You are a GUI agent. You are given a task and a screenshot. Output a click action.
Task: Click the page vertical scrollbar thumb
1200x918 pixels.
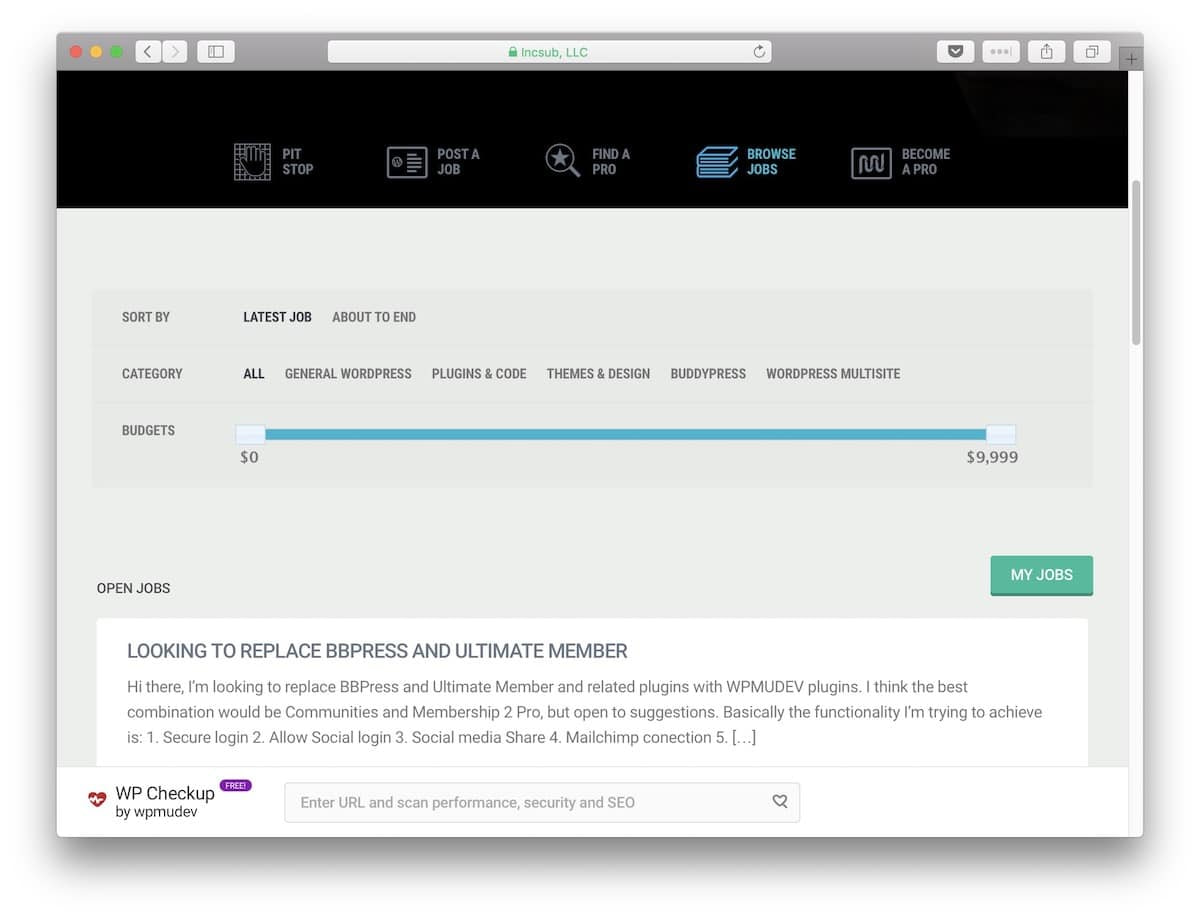coord(1136,262)
